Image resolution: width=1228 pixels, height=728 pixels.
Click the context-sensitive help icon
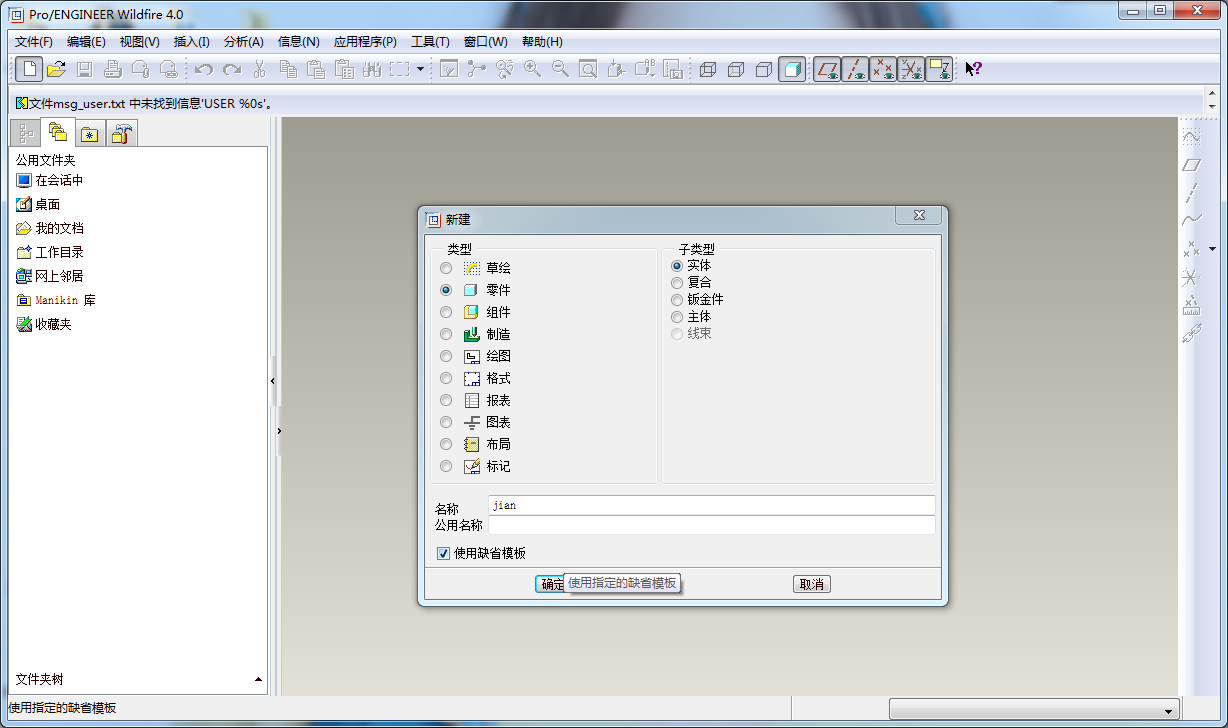973,69
